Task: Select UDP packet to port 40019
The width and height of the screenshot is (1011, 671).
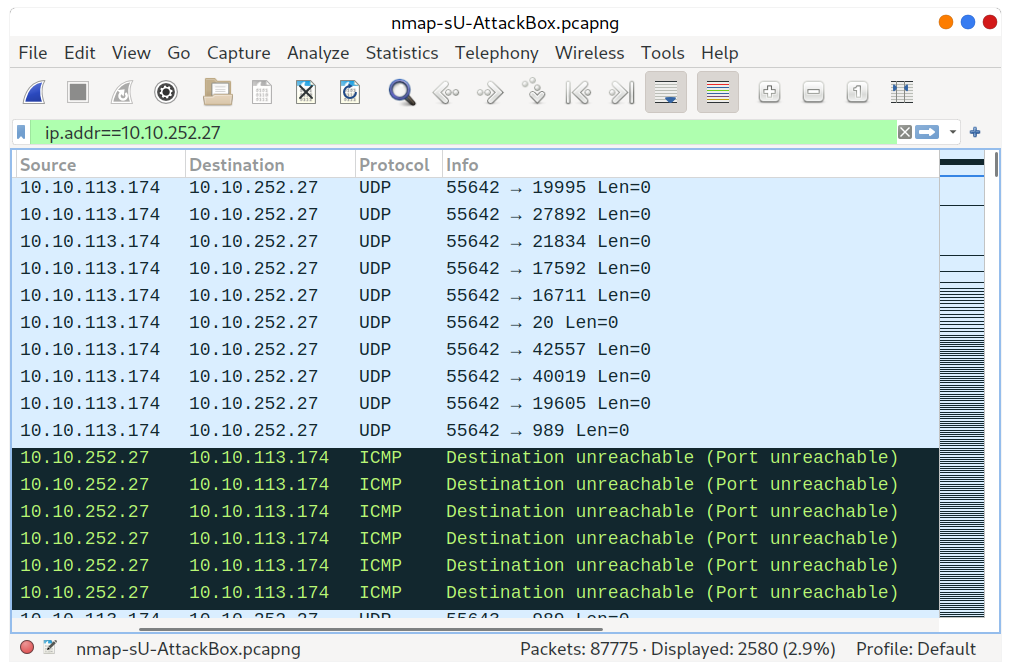Action: pos(475,376)
